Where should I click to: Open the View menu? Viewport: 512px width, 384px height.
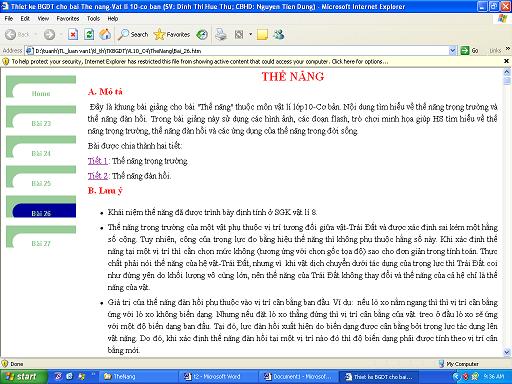[43, 19]
